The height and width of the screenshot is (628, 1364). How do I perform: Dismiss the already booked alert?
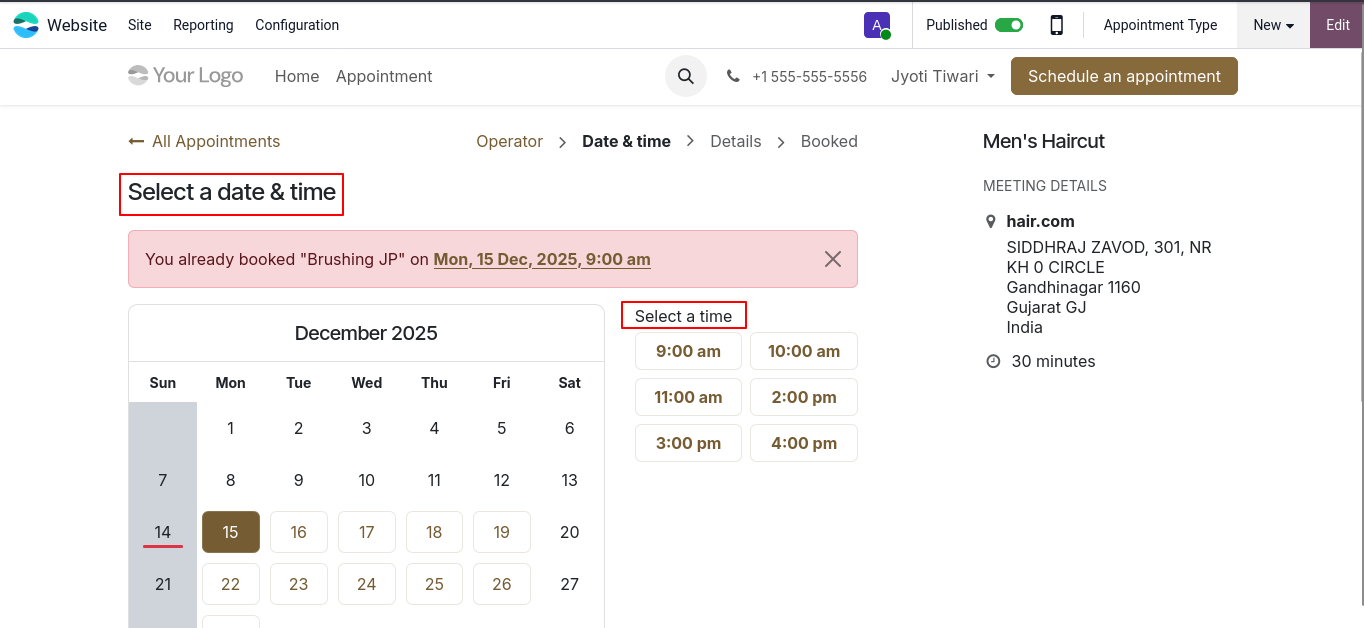(x=832, y=259)
